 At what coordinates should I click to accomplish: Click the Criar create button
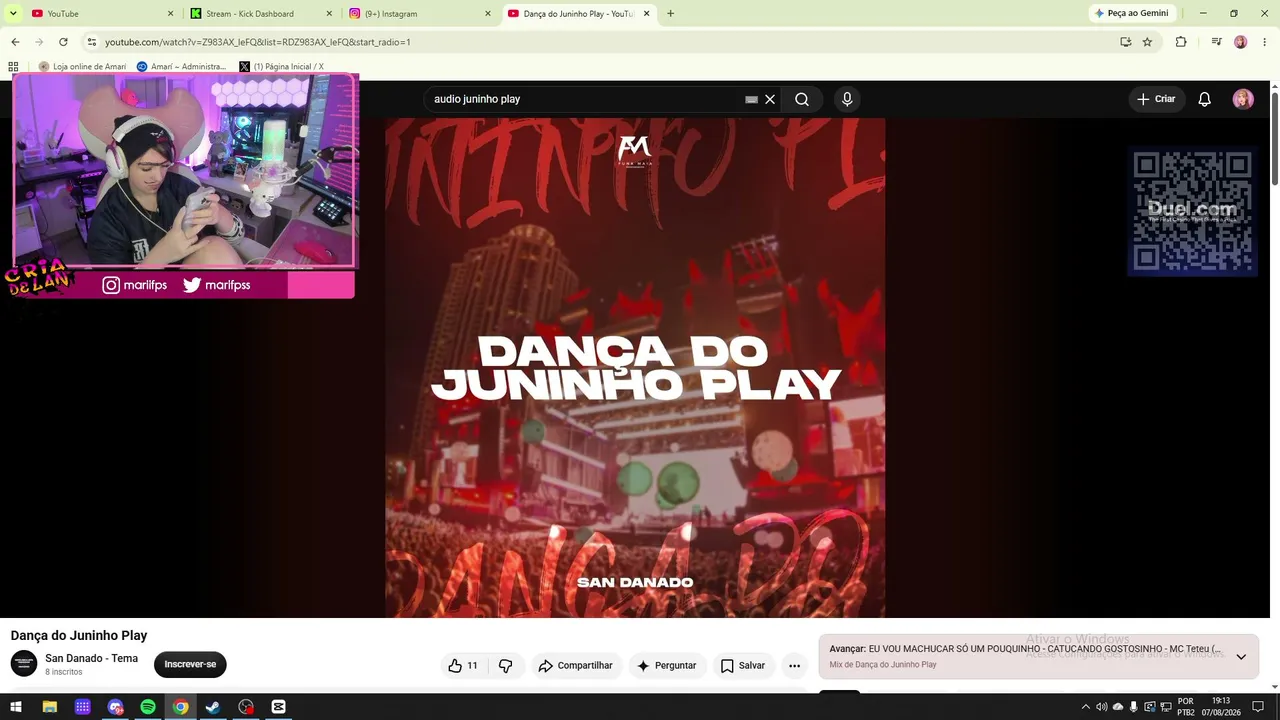click(x=1157, y=99)
